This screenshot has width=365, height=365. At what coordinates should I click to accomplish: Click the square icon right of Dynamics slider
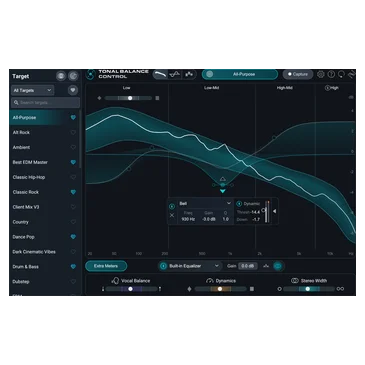(x=252, y=289)
